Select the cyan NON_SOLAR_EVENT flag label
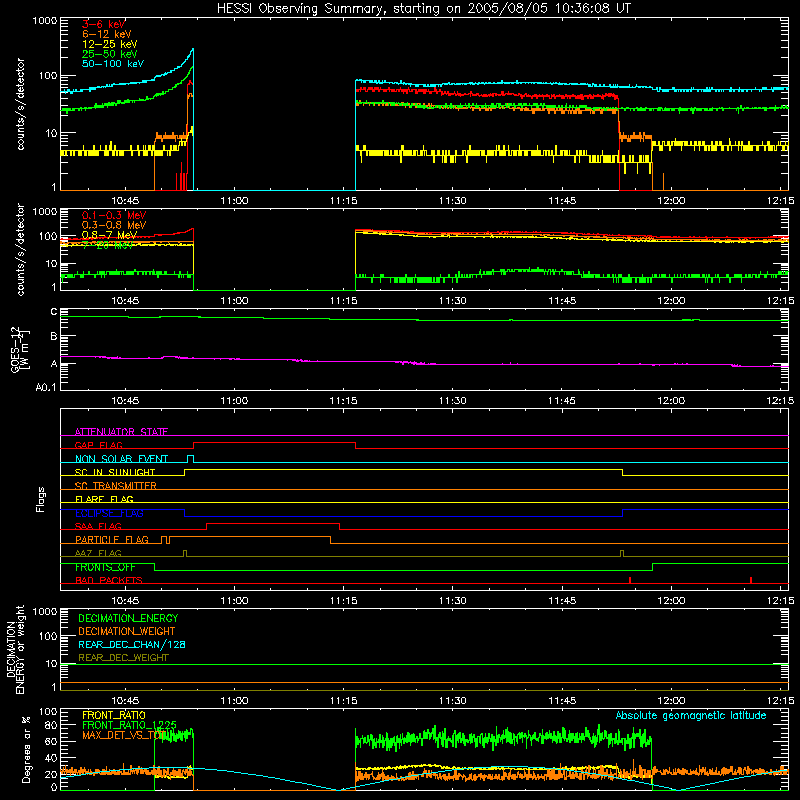This screenshot has width=800, height=800. point(121,459)
